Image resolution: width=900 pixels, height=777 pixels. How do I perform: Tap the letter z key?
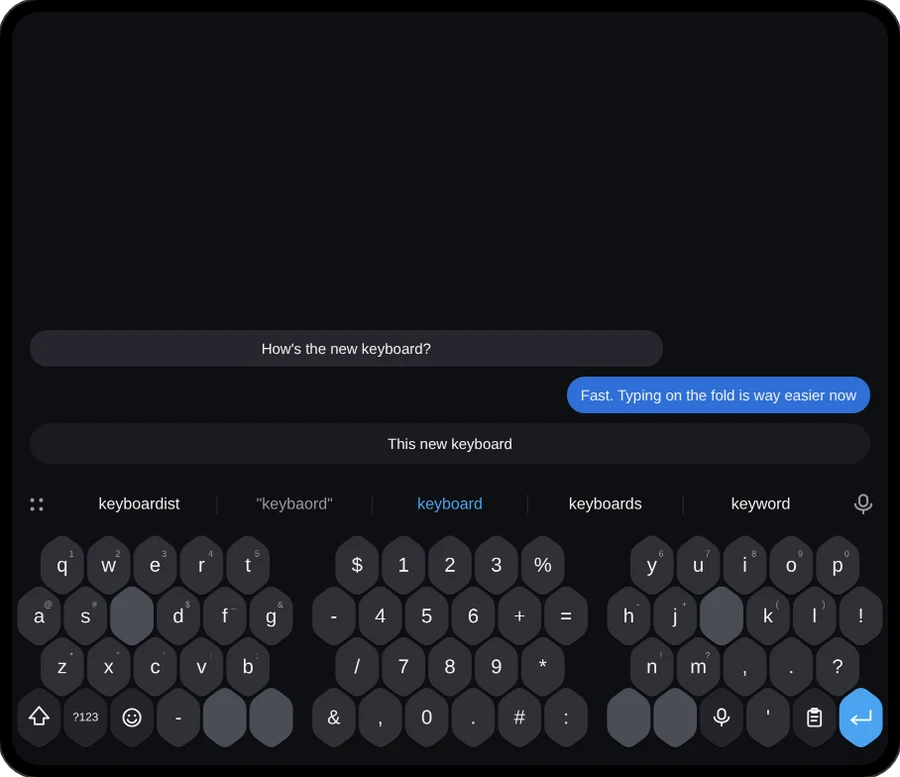(x=62, y=666)
